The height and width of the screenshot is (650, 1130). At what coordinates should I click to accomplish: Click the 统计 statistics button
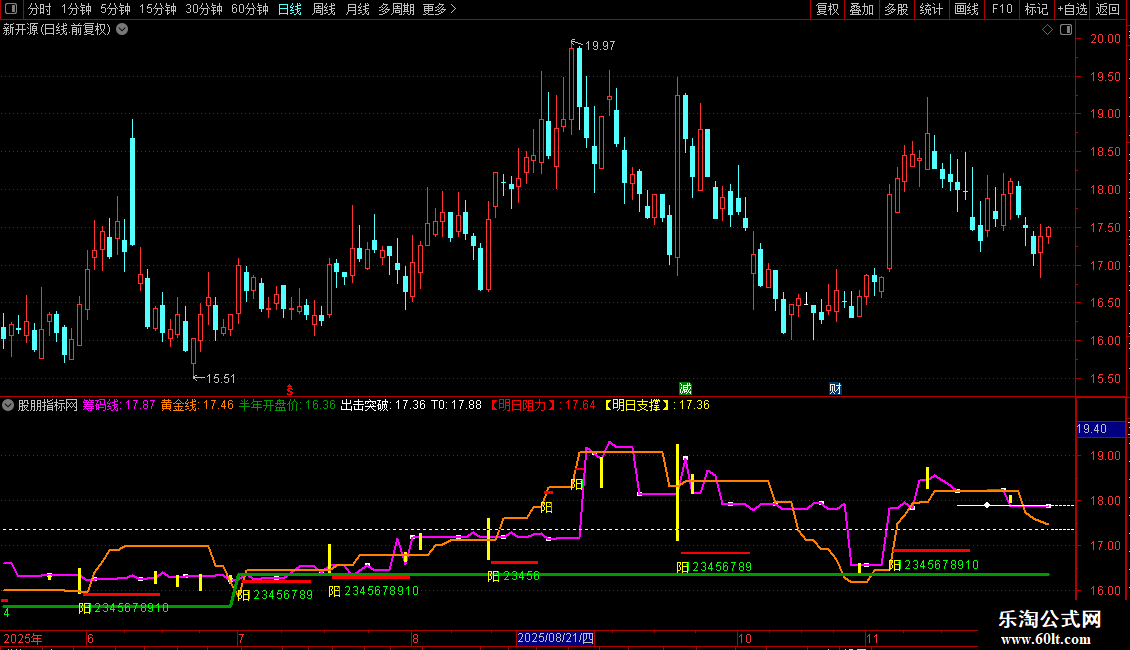931,9
